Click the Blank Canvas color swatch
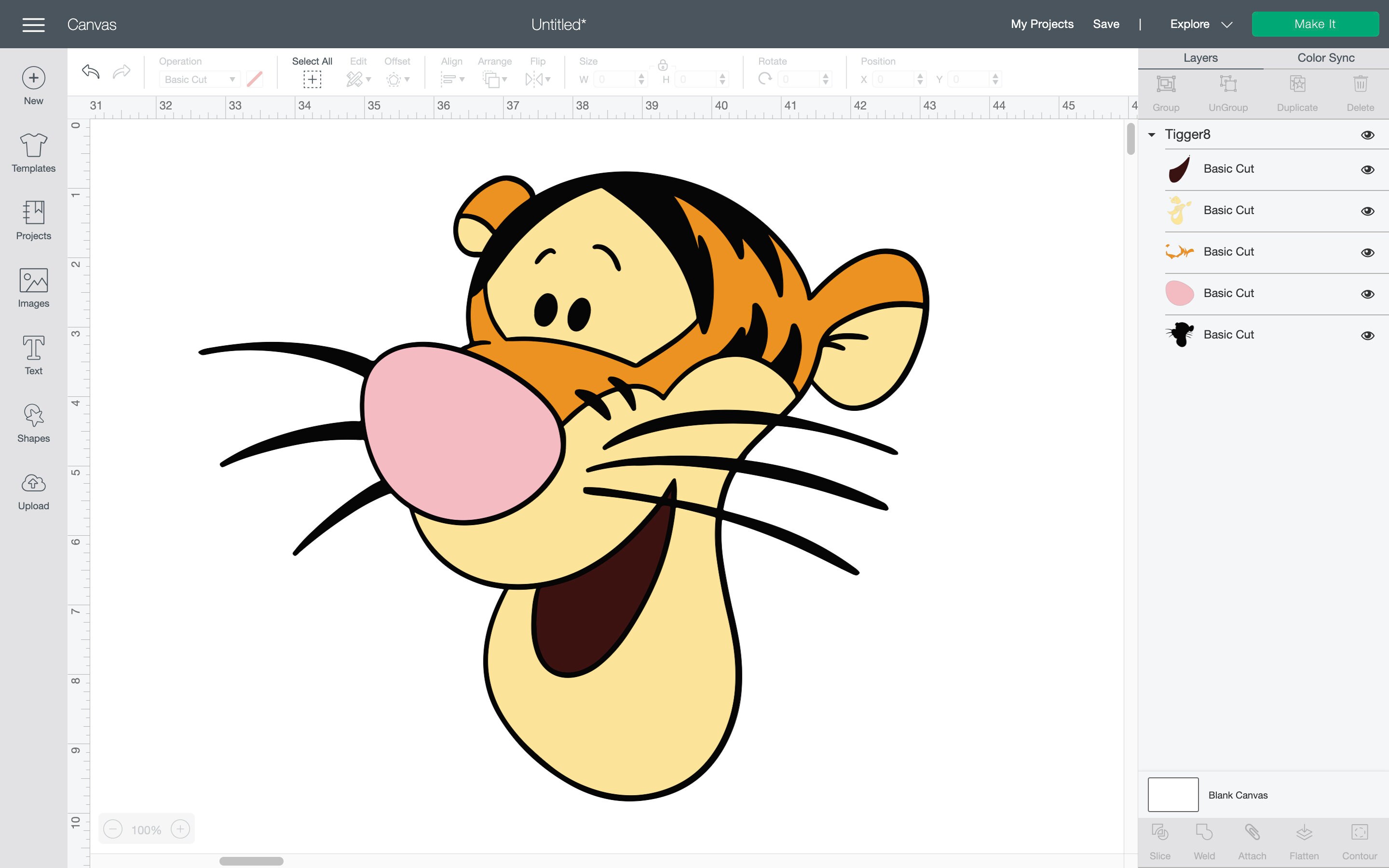 (x=1172, y=795)
